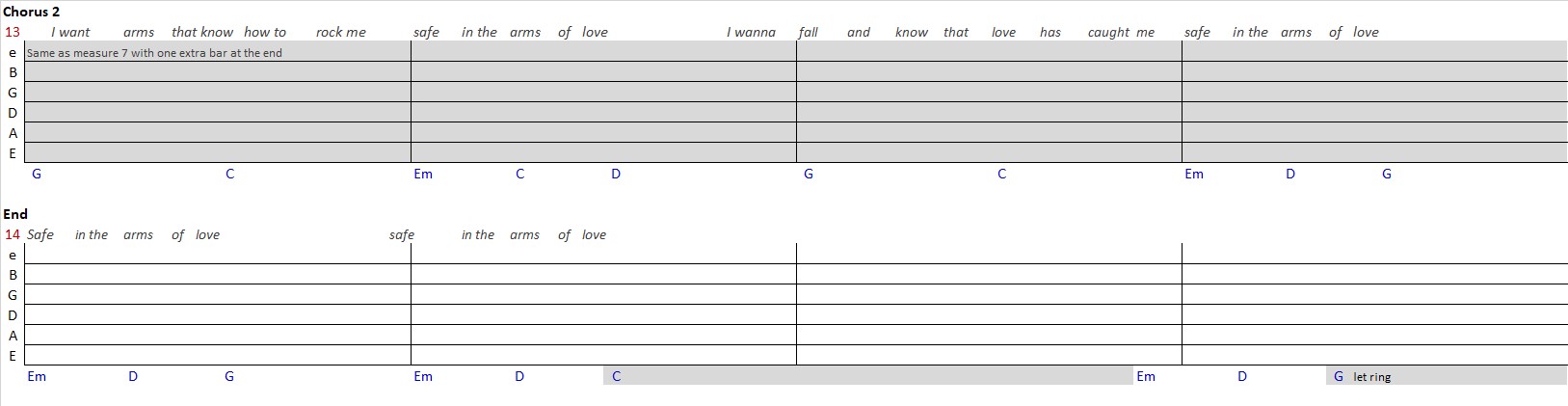Image resolution: width=1568 pixels, height=406 pixels.
Task: Select the 'End' section heading
Action: (x=15, y=214)
